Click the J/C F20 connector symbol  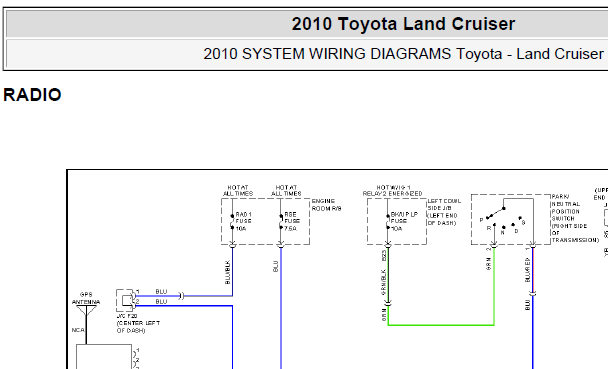point(126,300)
